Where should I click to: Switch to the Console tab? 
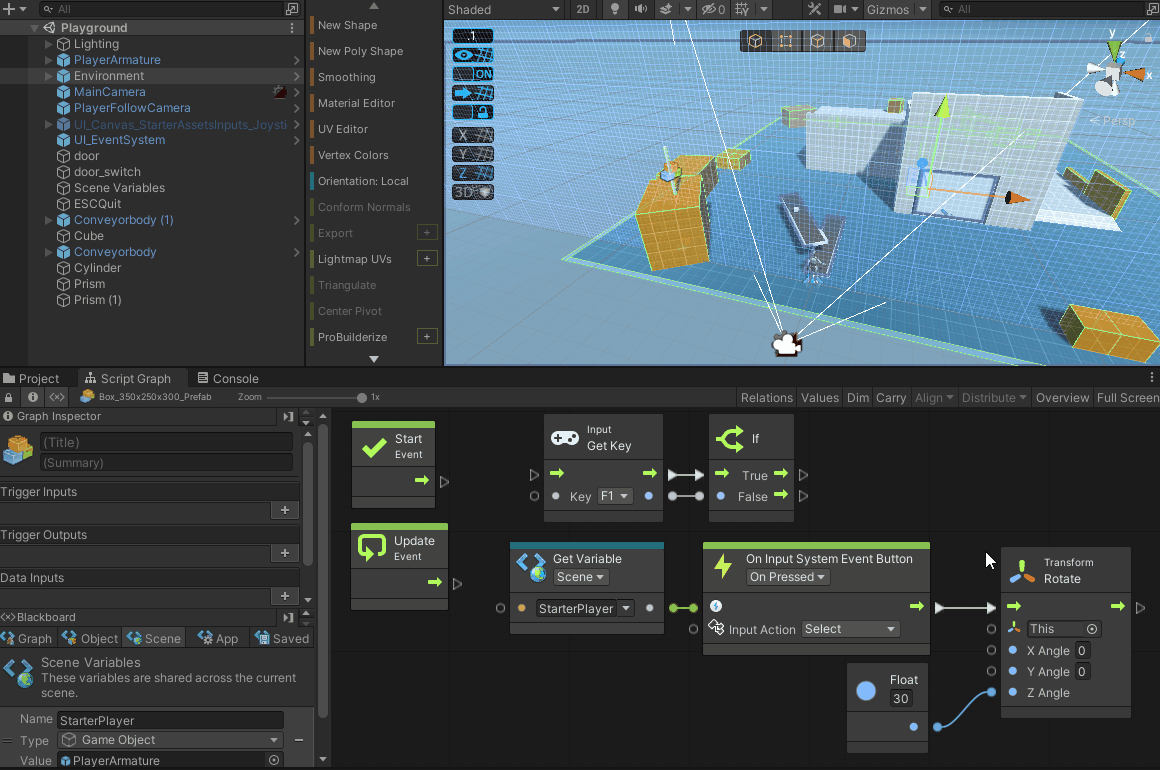(227, 378)
